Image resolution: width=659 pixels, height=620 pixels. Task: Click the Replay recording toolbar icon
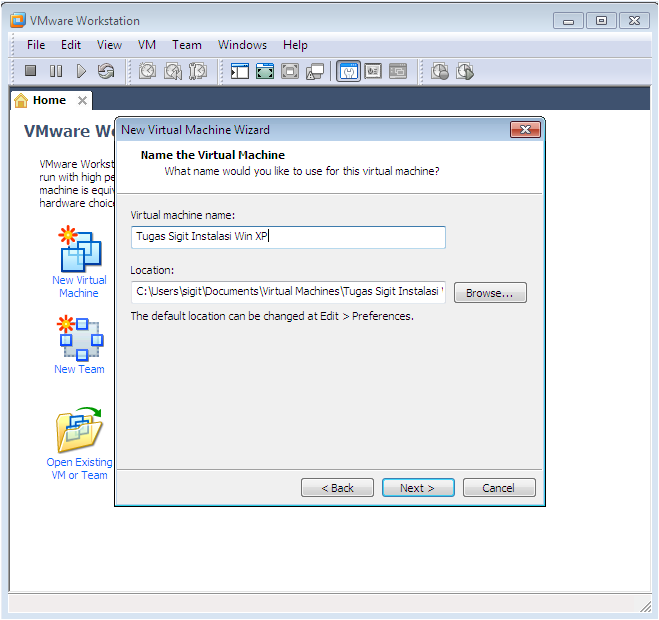click(465, 71)
